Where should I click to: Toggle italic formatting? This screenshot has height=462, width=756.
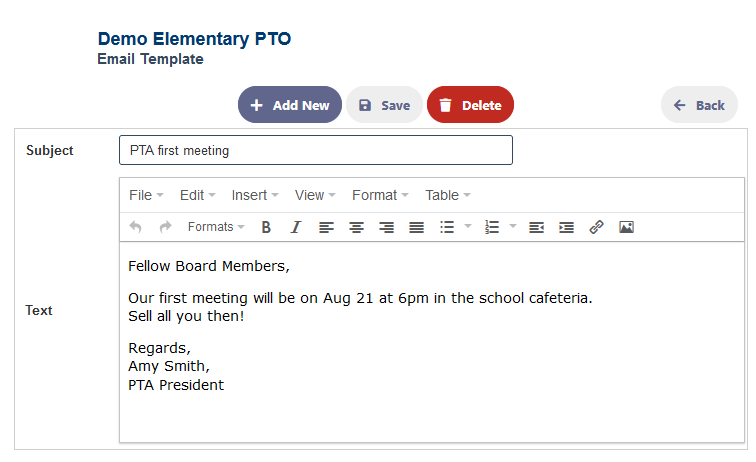tap(296, 227)
